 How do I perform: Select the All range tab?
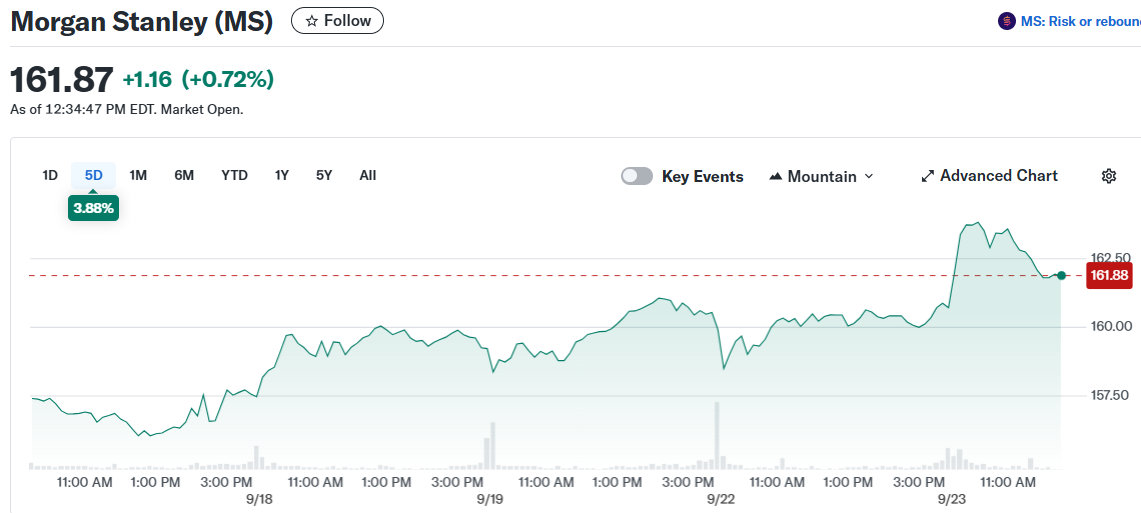click(367, 175)
